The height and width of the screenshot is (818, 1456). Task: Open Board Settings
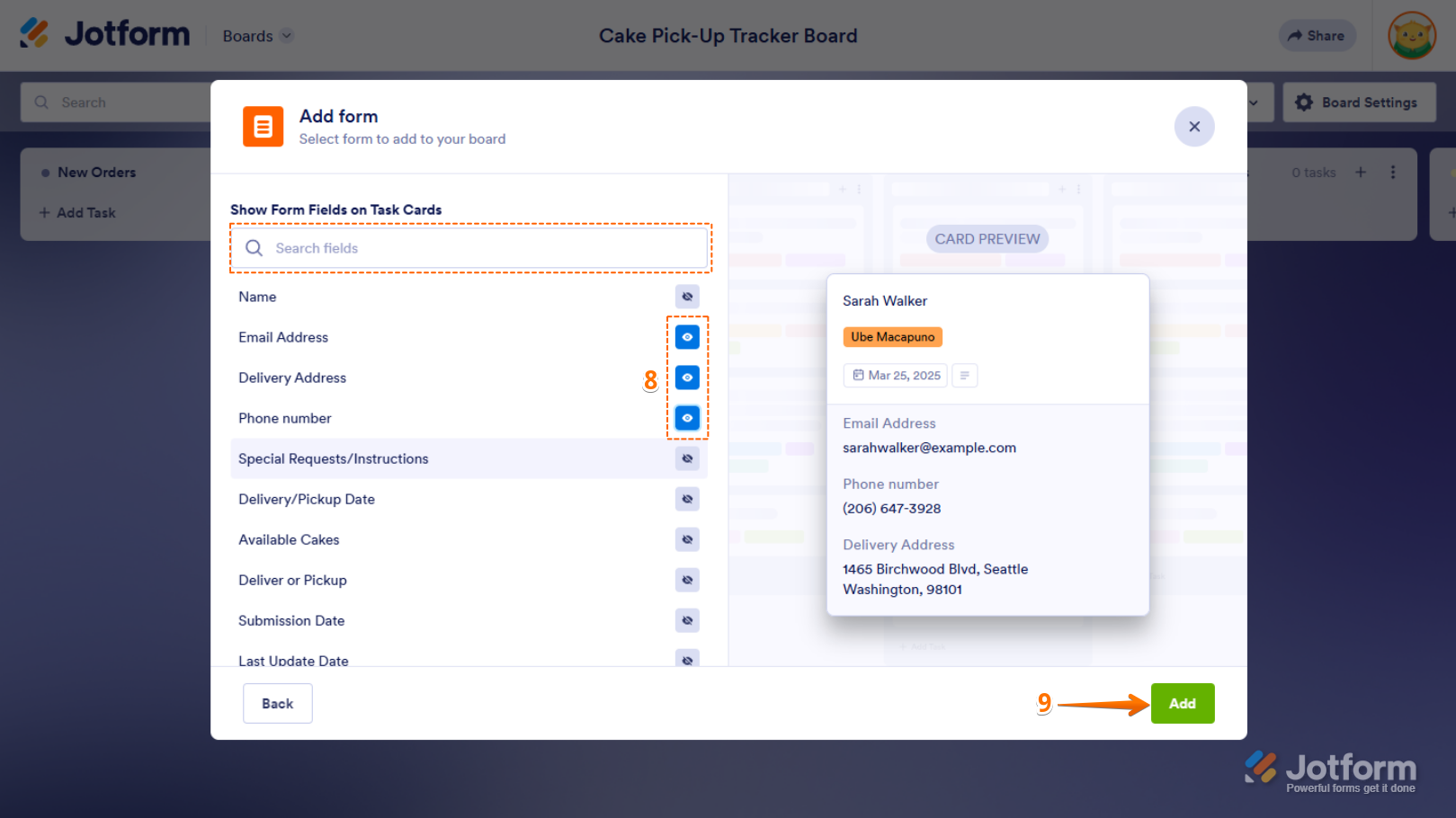pyautogui.click(x=1359, y=102)
